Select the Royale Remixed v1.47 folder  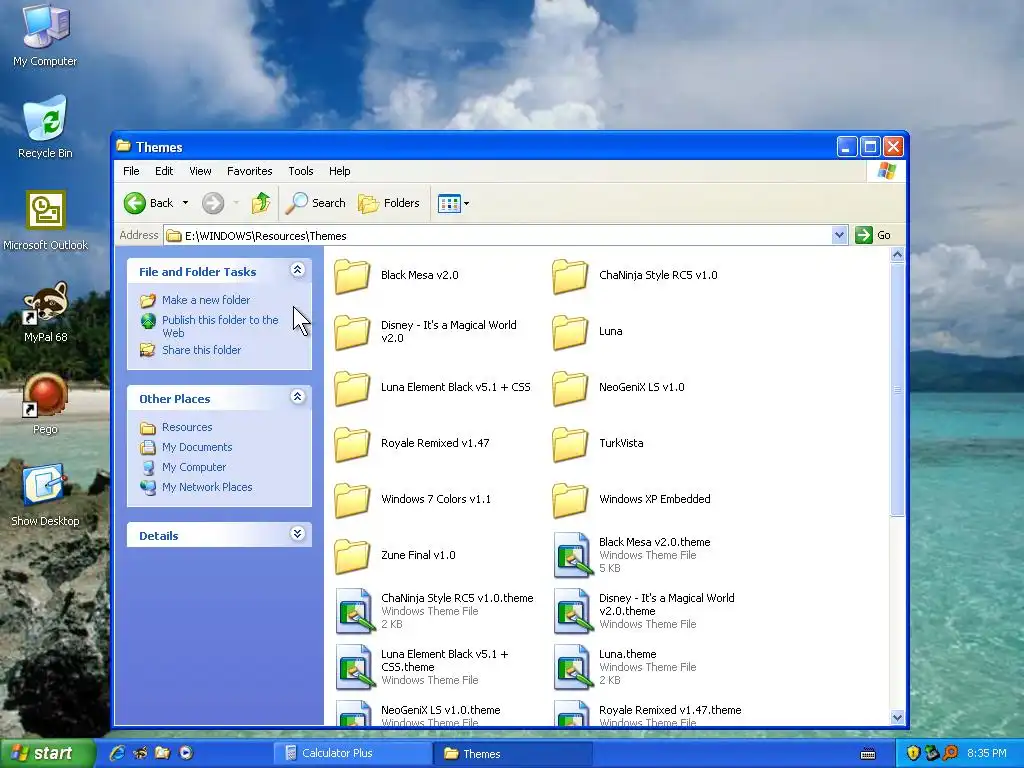point(411,443)
